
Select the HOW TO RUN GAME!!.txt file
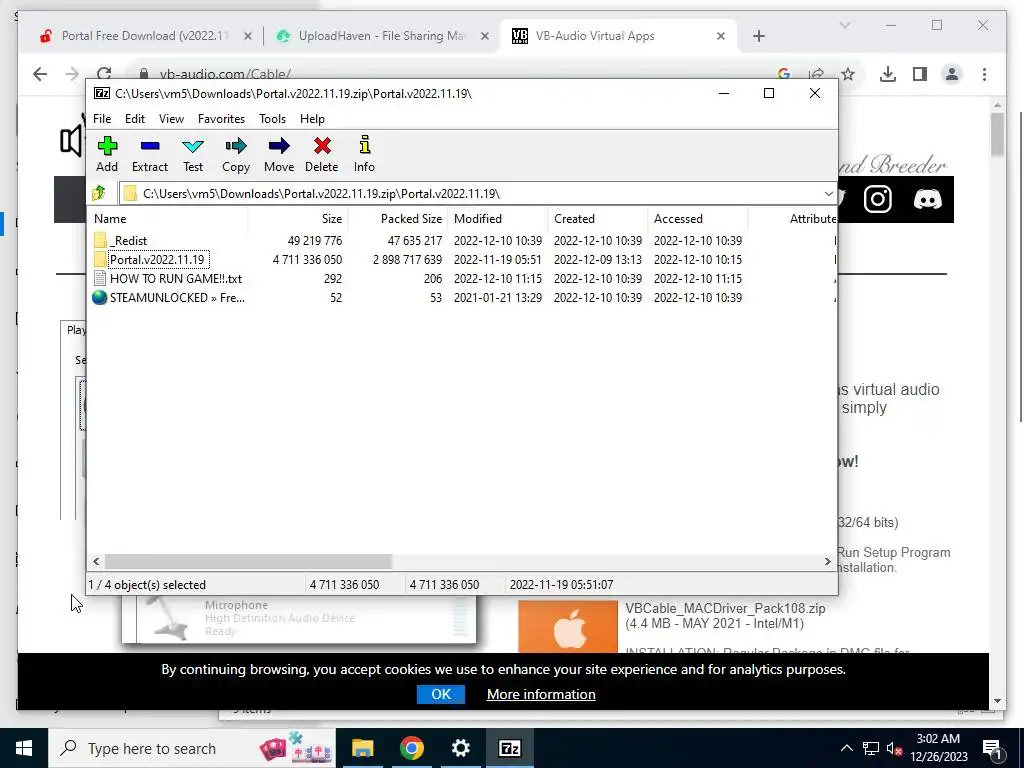(x=176, y=278)
